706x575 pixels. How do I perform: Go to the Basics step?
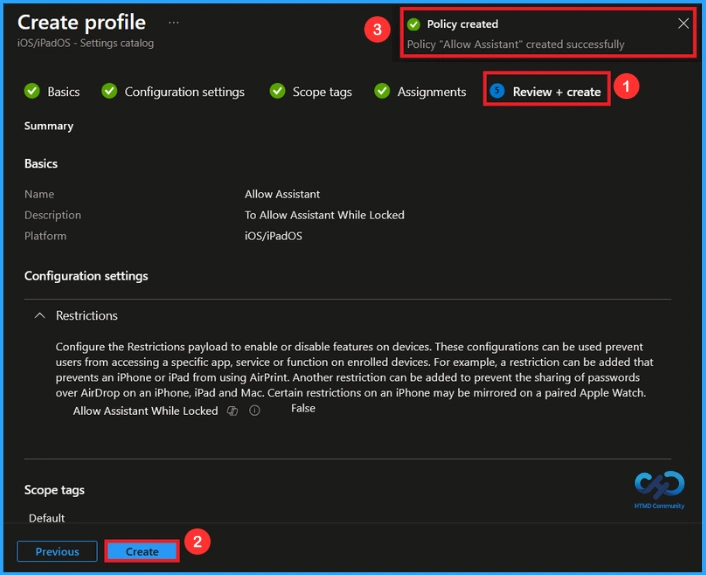click(63, 92)
